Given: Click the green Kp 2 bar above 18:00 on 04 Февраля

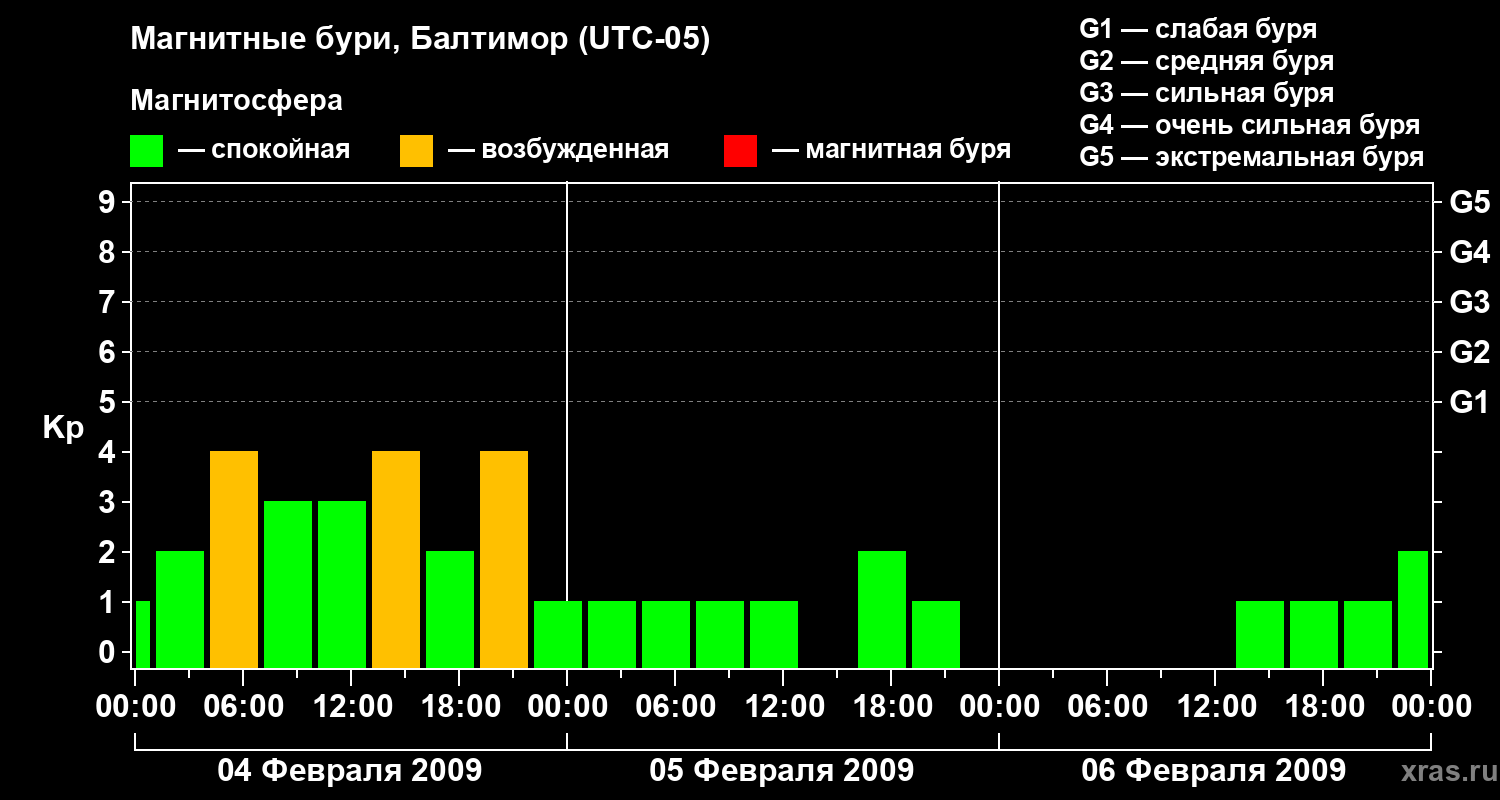Looking at the screenshot, I should point(450,609).
